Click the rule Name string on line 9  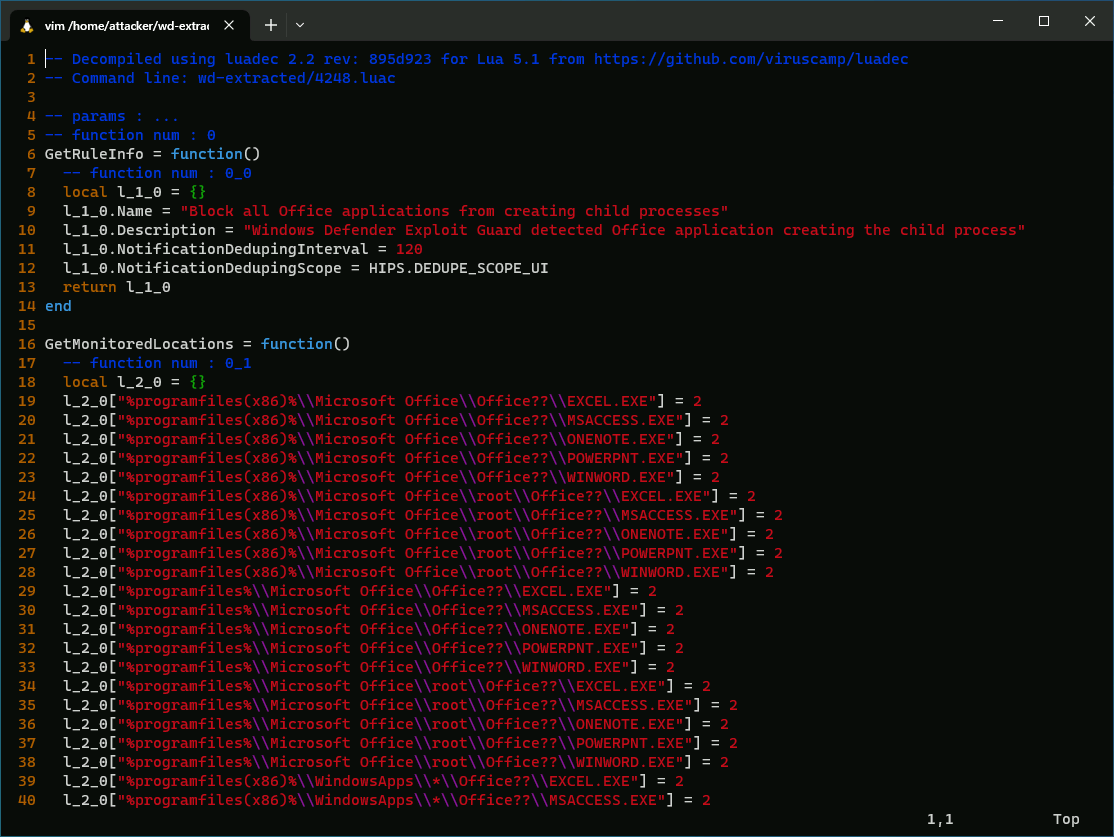click(454, 211)
